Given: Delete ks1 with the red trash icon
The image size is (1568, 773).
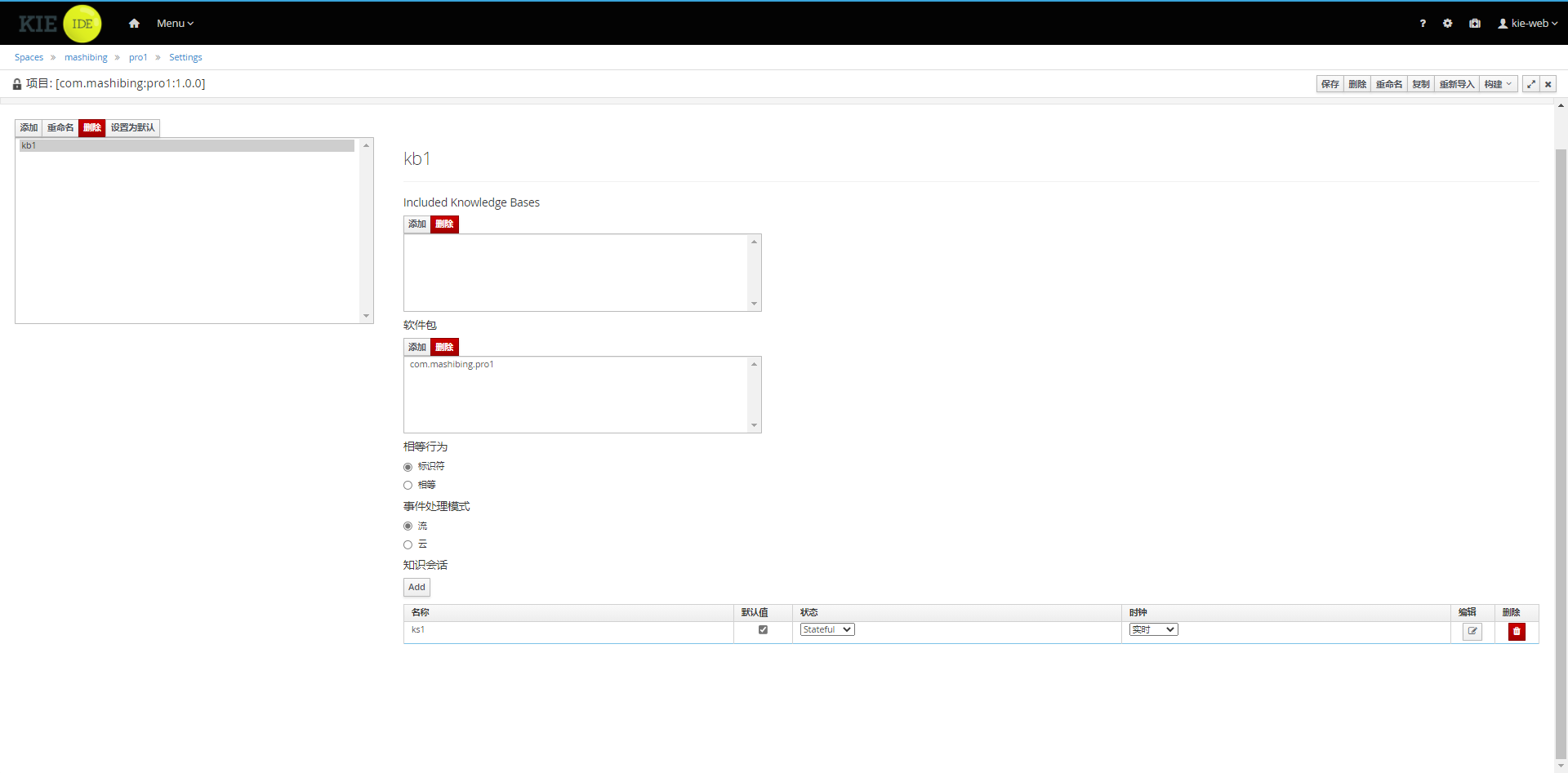Looking at the screenshot, I should tap(1517, 631).
